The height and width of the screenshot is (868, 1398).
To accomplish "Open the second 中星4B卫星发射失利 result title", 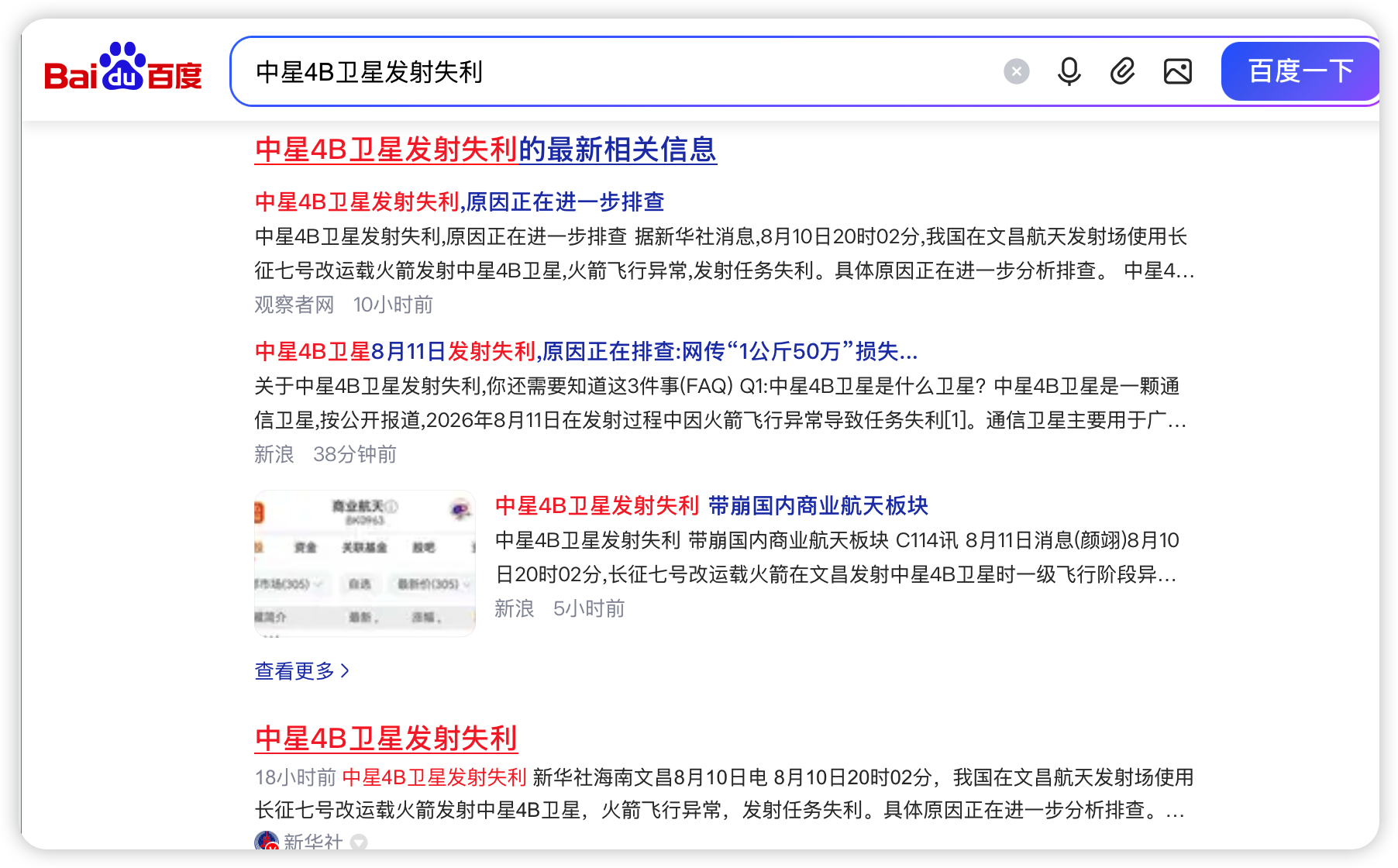I will [386, 739].
